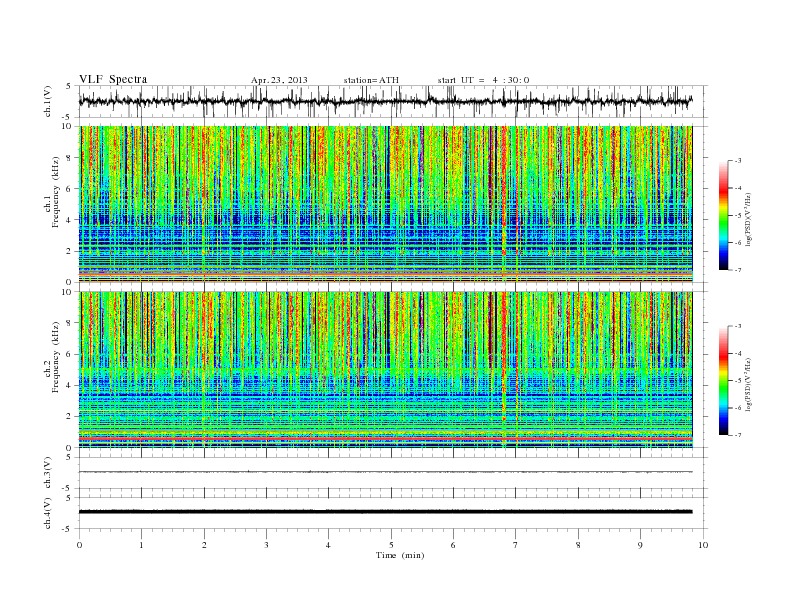Click the ch.1 spectrogram plot
Image resolution: width=792 pixels, height=612 pixels.
[385, 204]
